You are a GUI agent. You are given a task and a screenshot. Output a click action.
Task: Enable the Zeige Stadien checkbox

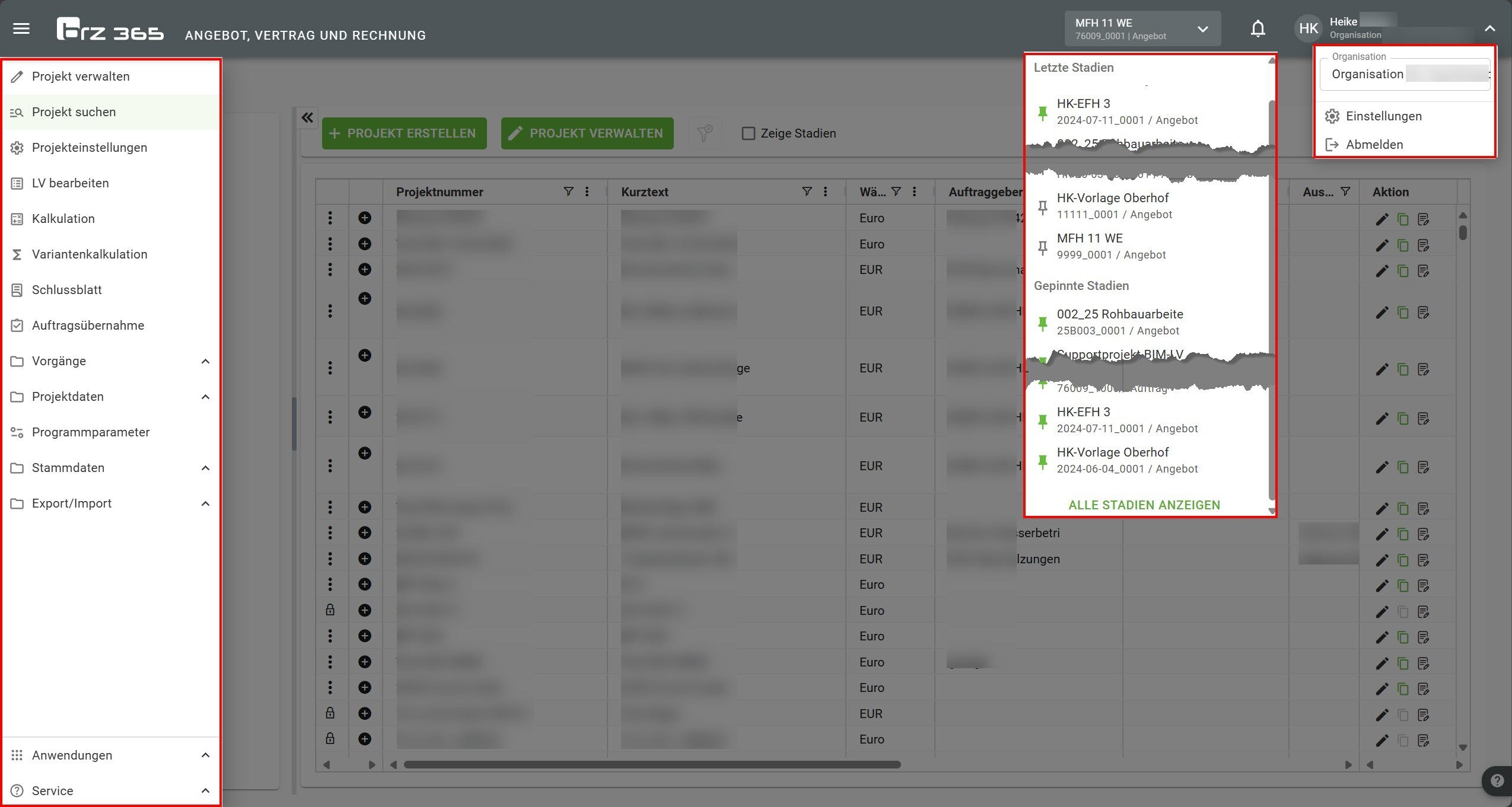pos(749,133)
